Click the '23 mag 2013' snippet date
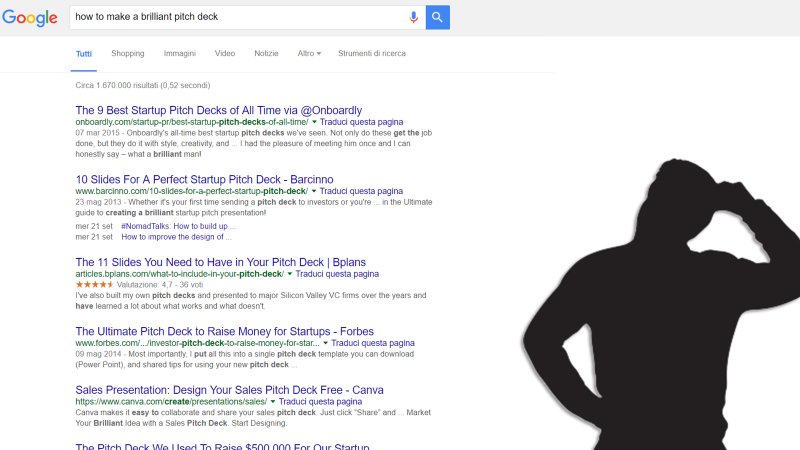Screen dimensions: 800x450 click(98, 202)
